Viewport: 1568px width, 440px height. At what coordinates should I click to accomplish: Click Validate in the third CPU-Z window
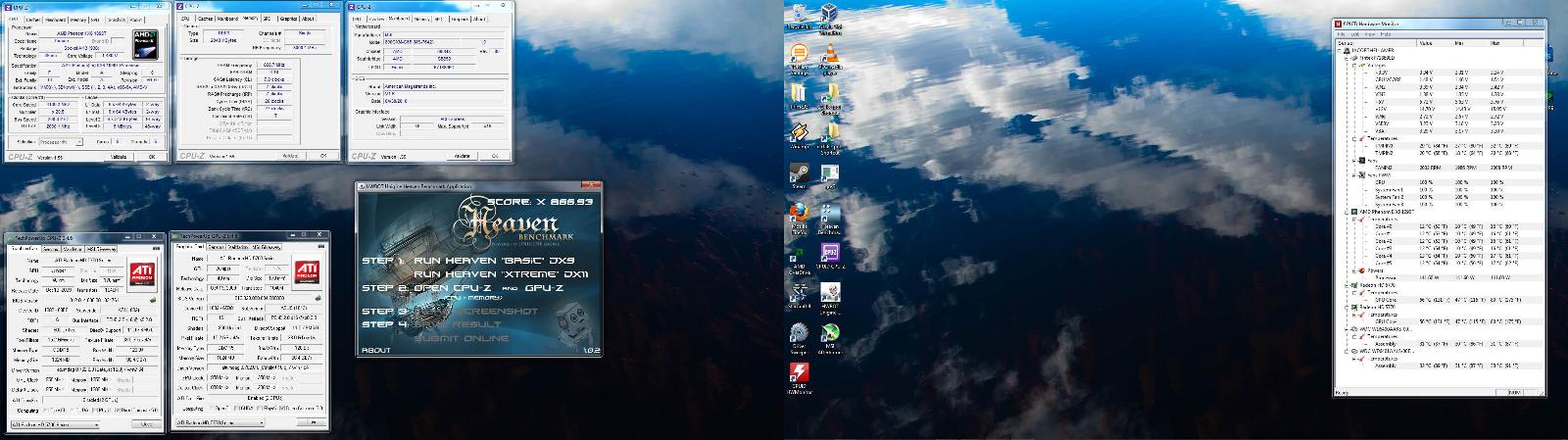[x=462, y=156]
